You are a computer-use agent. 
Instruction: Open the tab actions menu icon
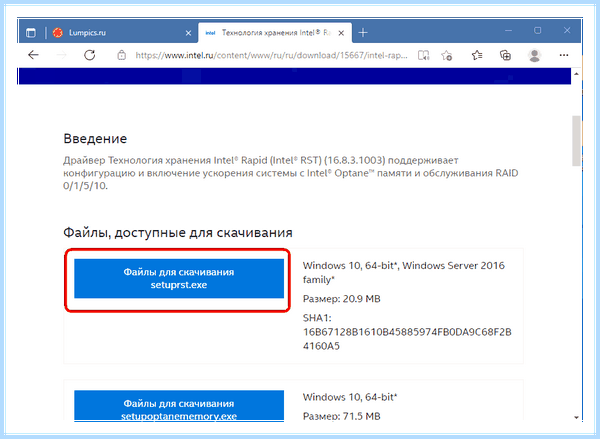click(31, 33)
